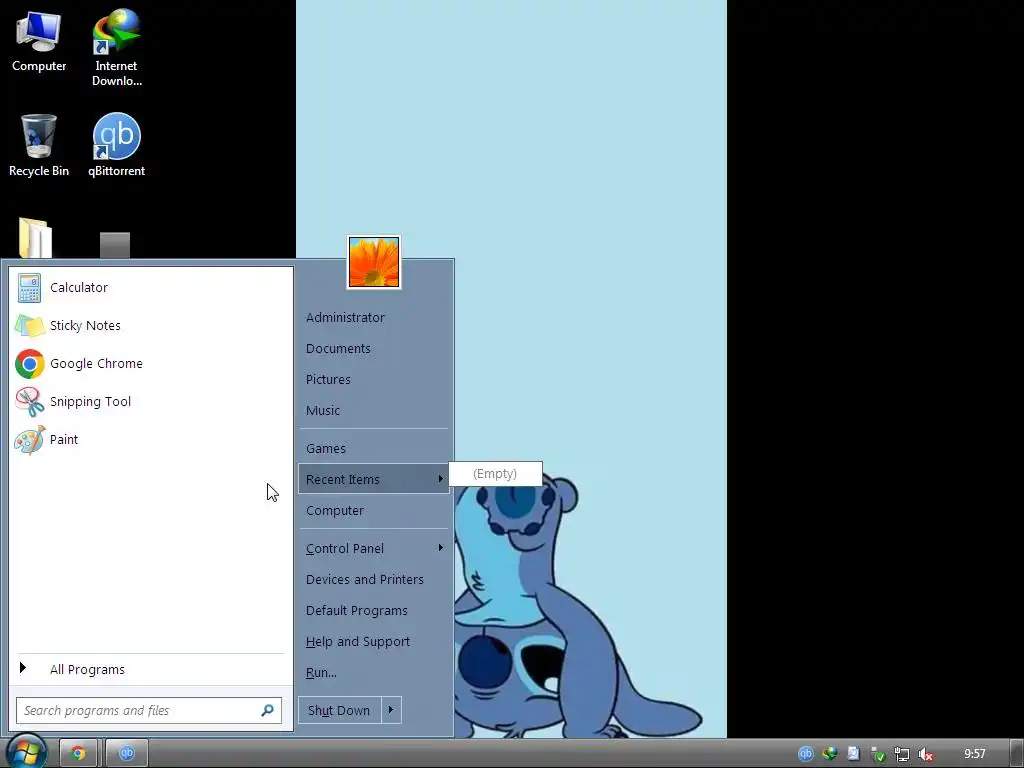Switch to qBittorrent on the taskbar
Image resolution: width=1024 pixels, height=768 pixels.
[x=127, y=754]
